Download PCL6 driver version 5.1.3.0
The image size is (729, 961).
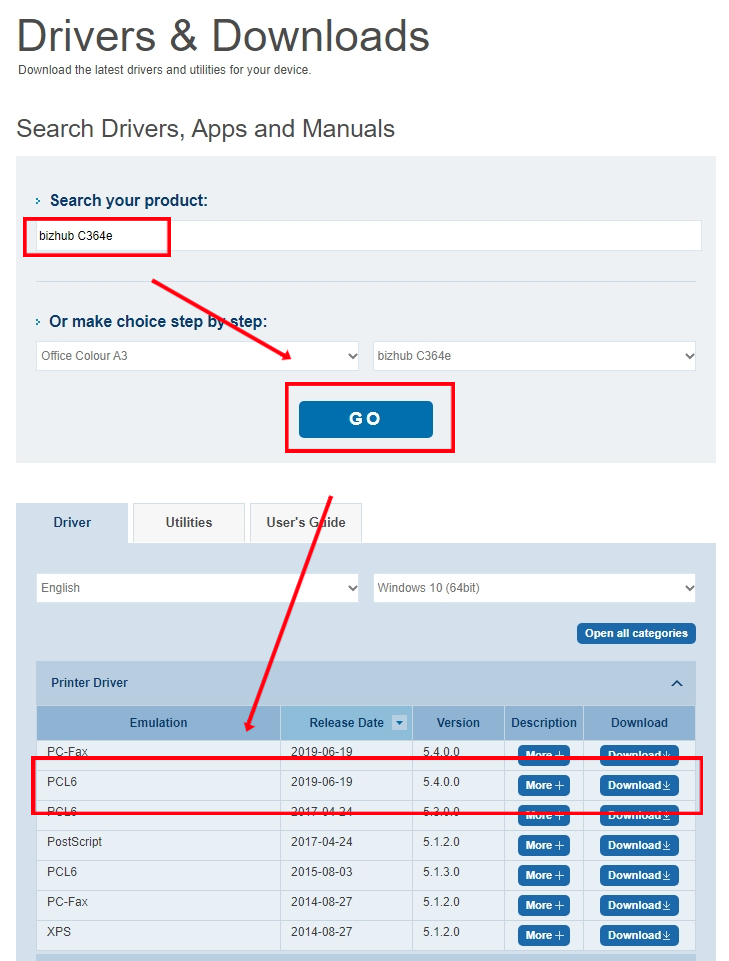[x=639, y=875]
